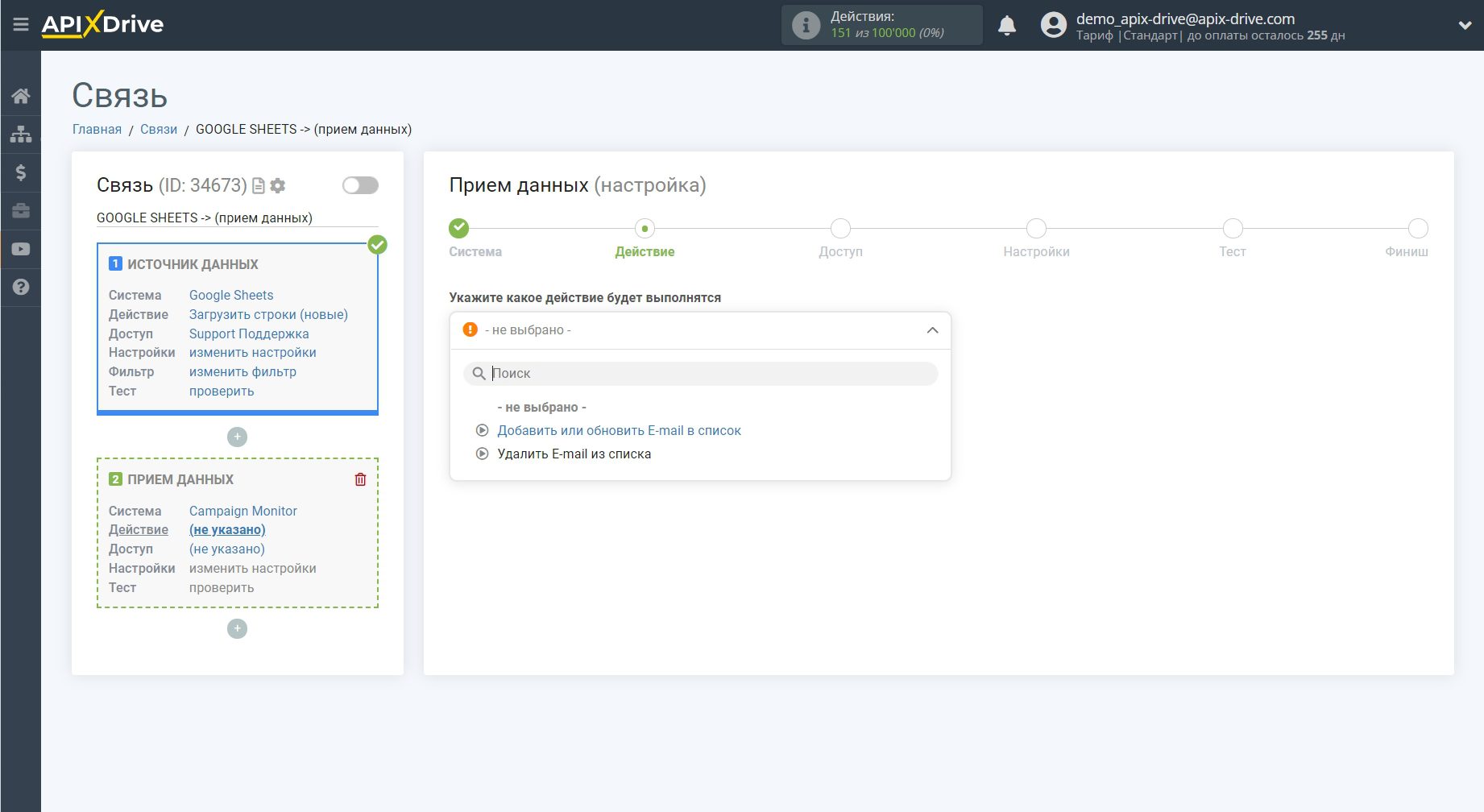Screen dimensions: 1484x812
Task: Click the ApiX-Drive logo
Action: (x=102, y=24)
